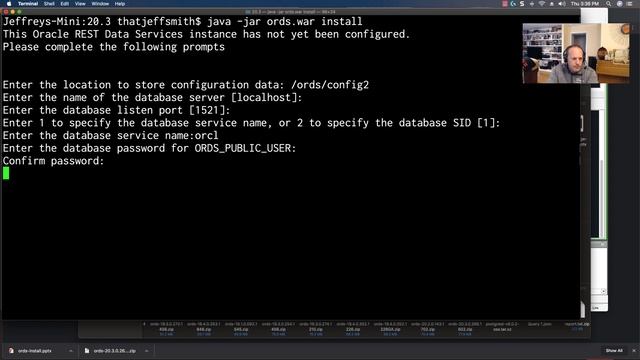This screenshot has width=640, height=360.
Task: Click the ORDS_PUBLIC_USER password prompt line
Action: (x=149, y=148)
